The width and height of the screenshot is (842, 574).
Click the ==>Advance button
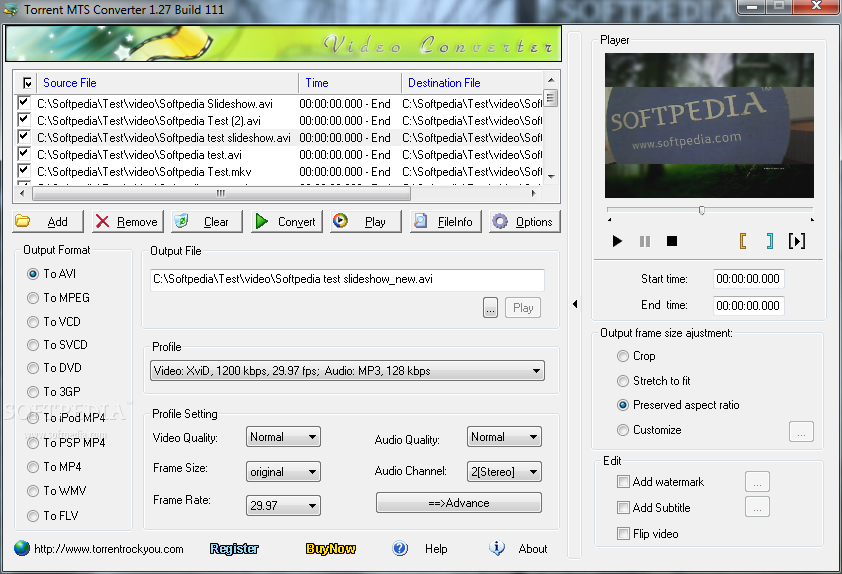pos(459,503)
